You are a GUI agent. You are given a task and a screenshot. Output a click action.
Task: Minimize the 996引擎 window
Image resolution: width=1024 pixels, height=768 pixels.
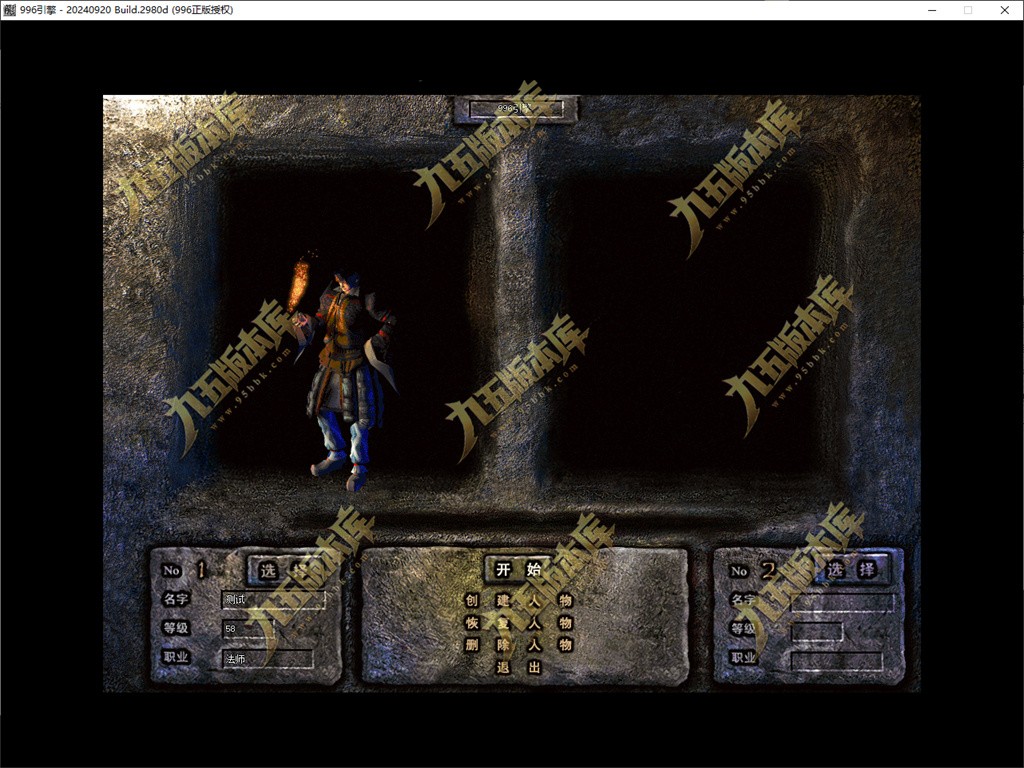click(x=933, y=10)
